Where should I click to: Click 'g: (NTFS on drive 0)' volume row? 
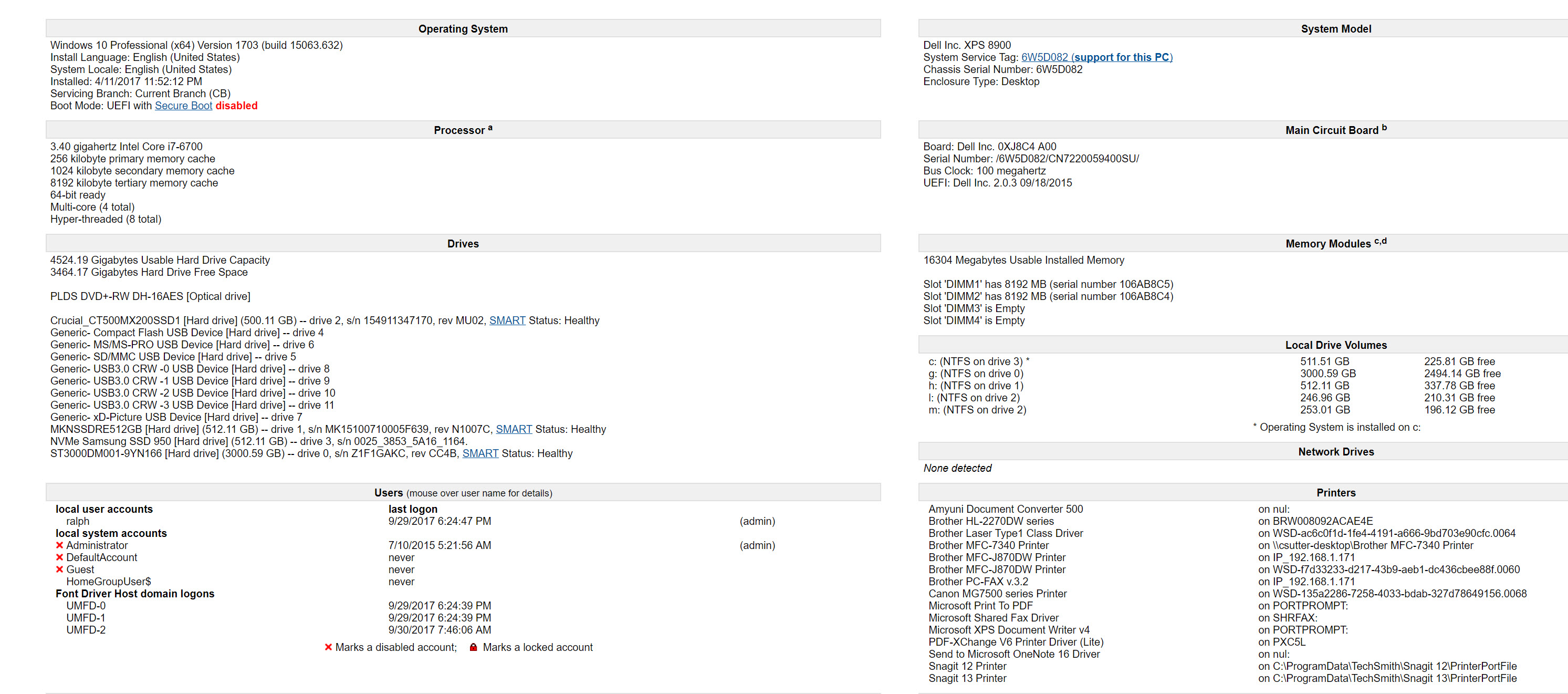1215,374
